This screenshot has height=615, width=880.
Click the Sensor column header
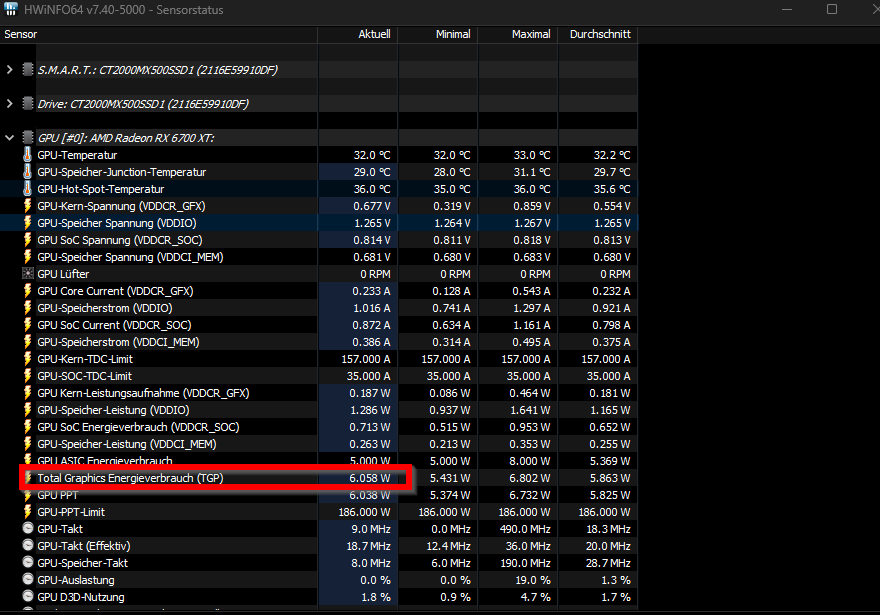pos(159,34)
